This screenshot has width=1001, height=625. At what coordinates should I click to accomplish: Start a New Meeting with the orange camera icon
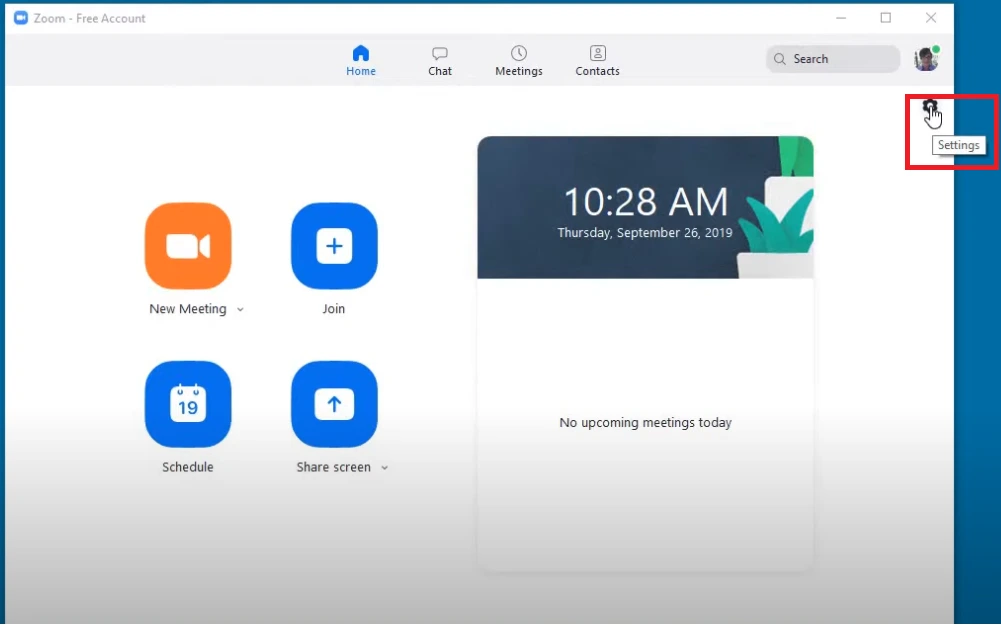188,246
